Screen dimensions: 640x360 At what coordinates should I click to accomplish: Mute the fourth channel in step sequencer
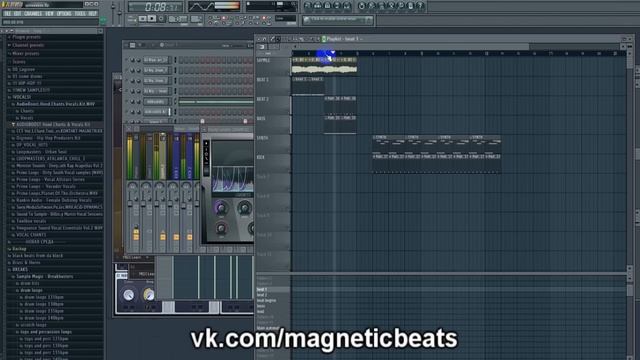click(126, 91)
